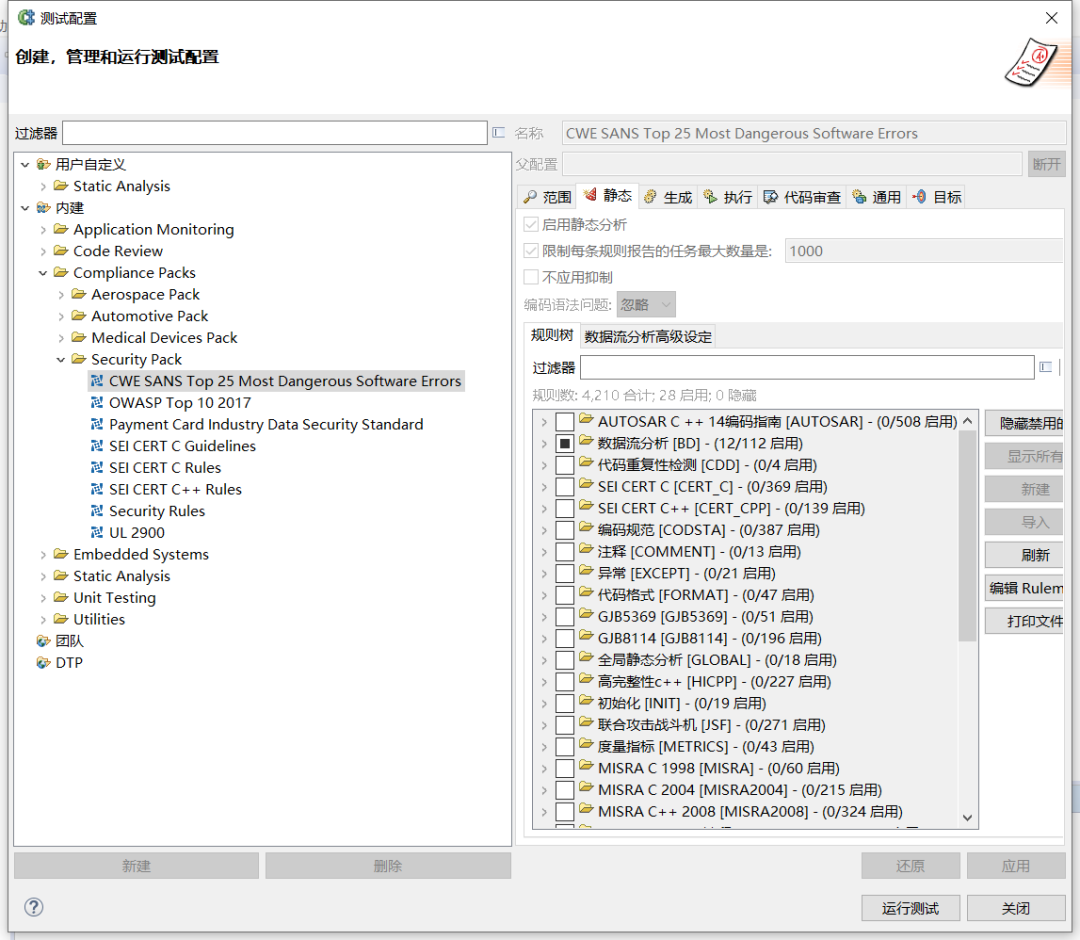
Task: Toggle the 数据流分析 [BD] checkbox
Action: (565, 443)
